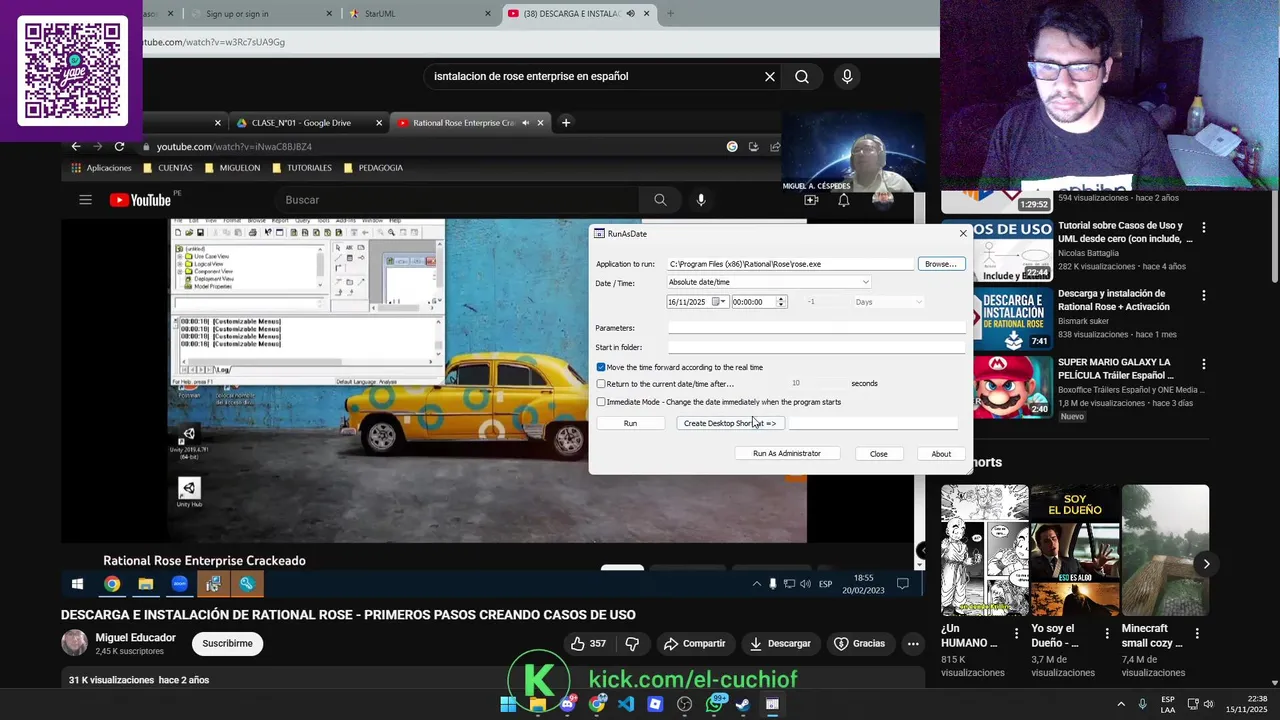Open the disabled Days dropdown
Image resolution: width=1280 pixels, height=720 pixels.
(x=888, y=302)
